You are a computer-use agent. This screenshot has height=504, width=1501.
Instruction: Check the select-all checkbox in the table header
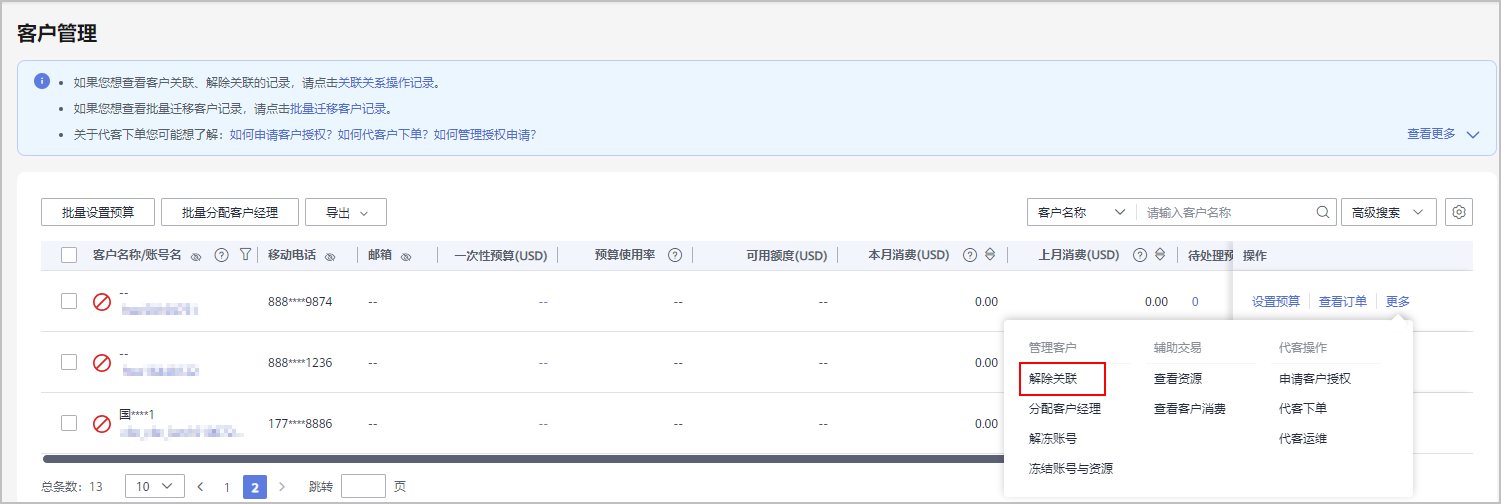69,255
